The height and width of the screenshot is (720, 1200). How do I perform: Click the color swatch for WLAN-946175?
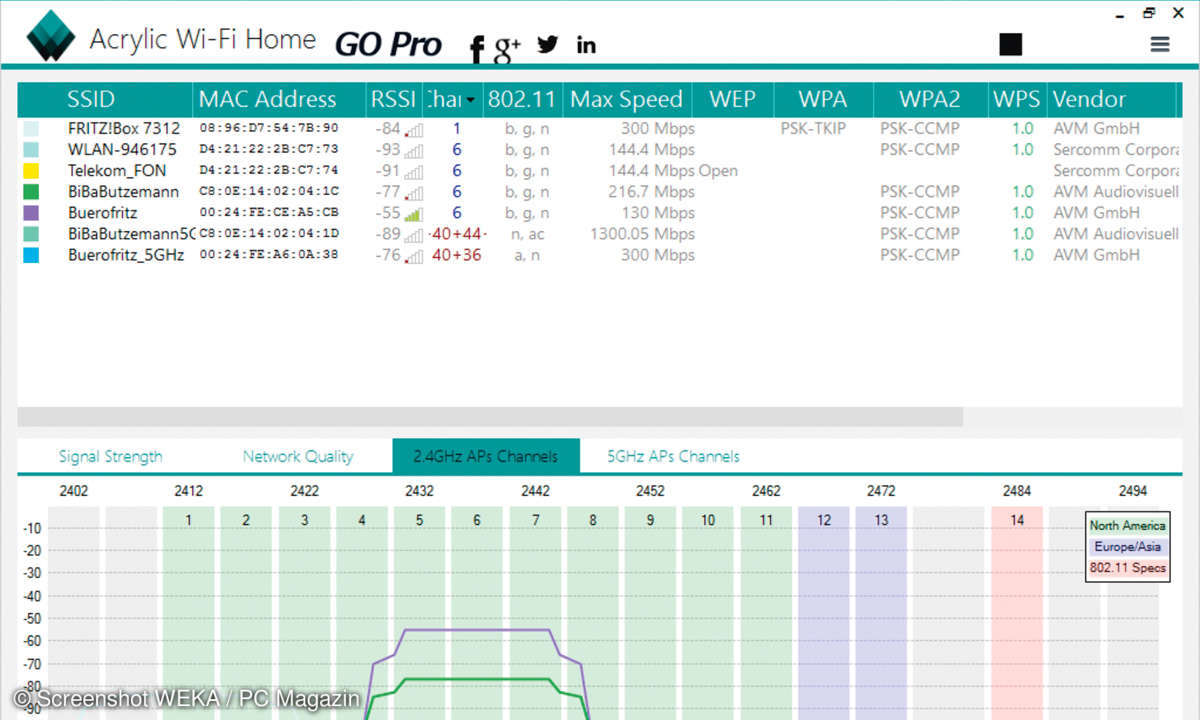(31, 150)
